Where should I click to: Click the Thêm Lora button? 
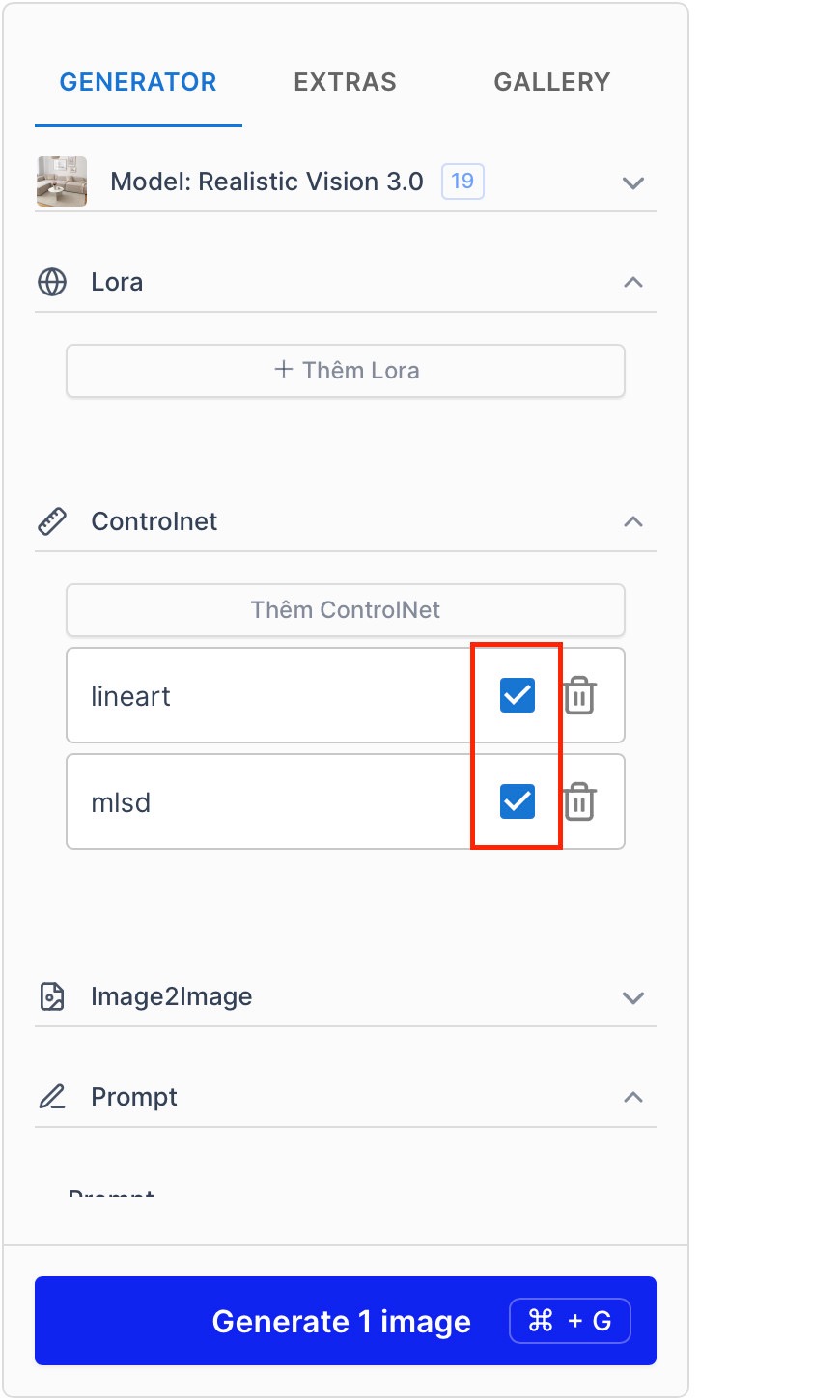(x=345, y=370)
